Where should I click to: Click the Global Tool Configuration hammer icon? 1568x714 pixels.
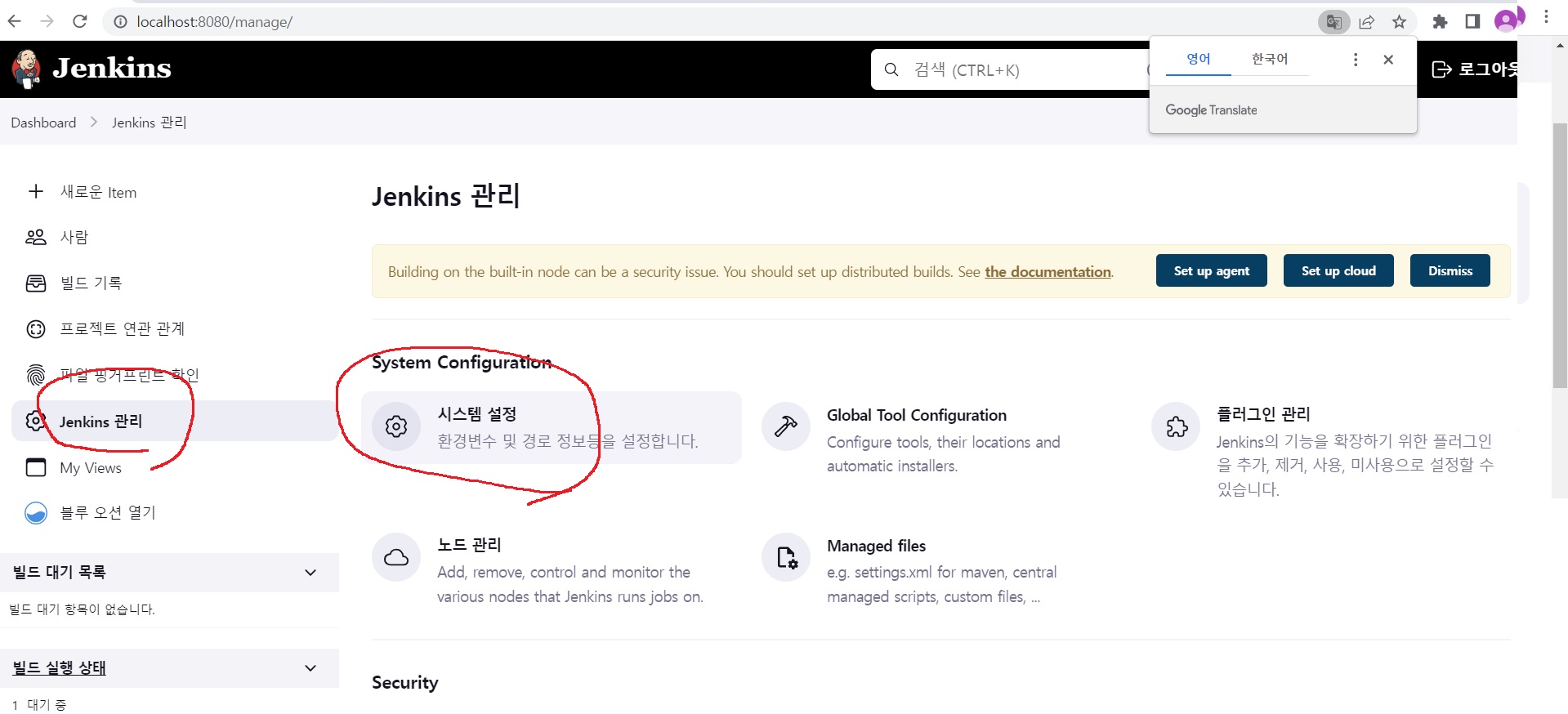786,426
